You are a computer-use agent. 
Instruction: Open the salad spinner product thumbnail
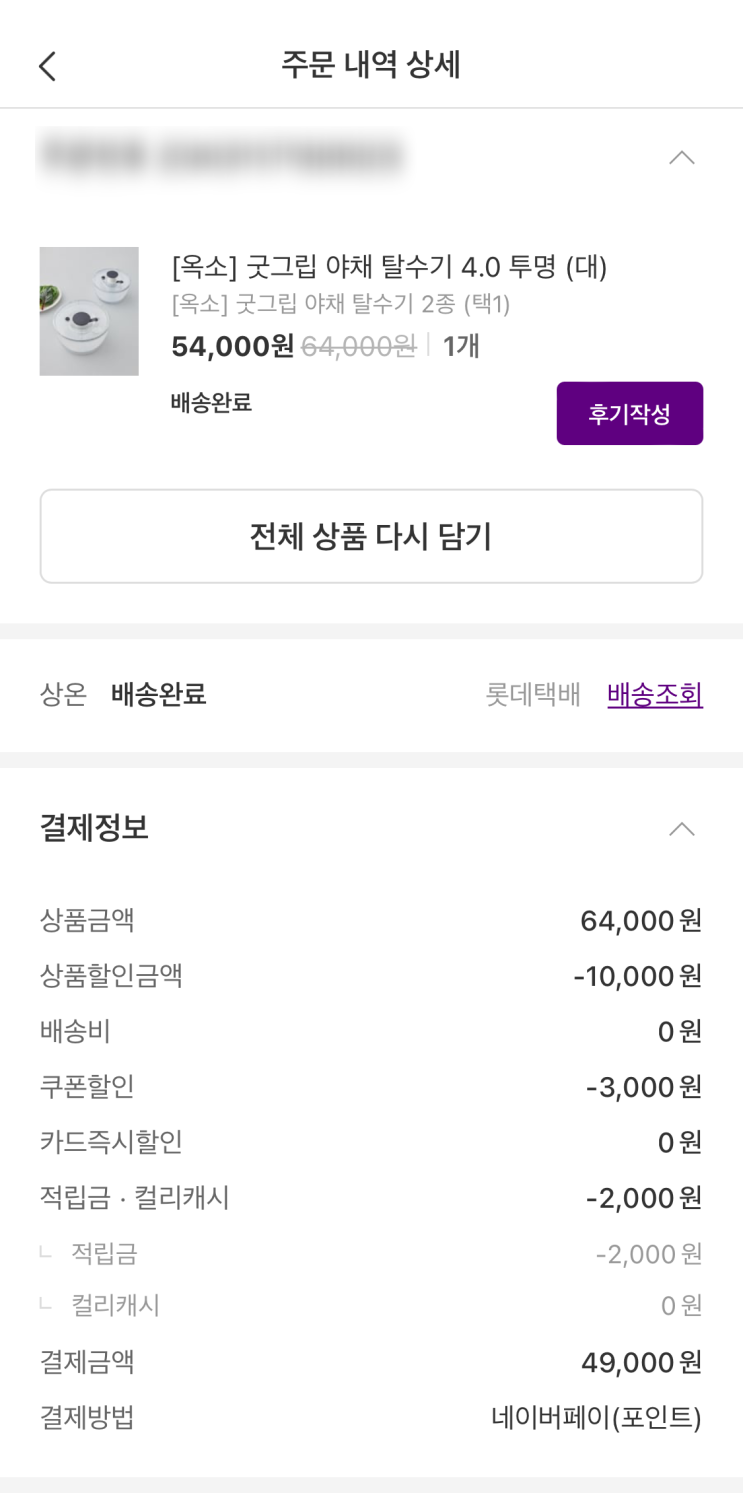click(89, 311)
